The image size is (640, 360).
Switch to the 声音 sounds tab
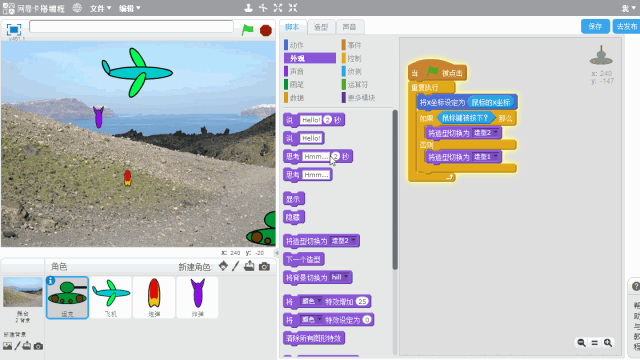point(349,27)
